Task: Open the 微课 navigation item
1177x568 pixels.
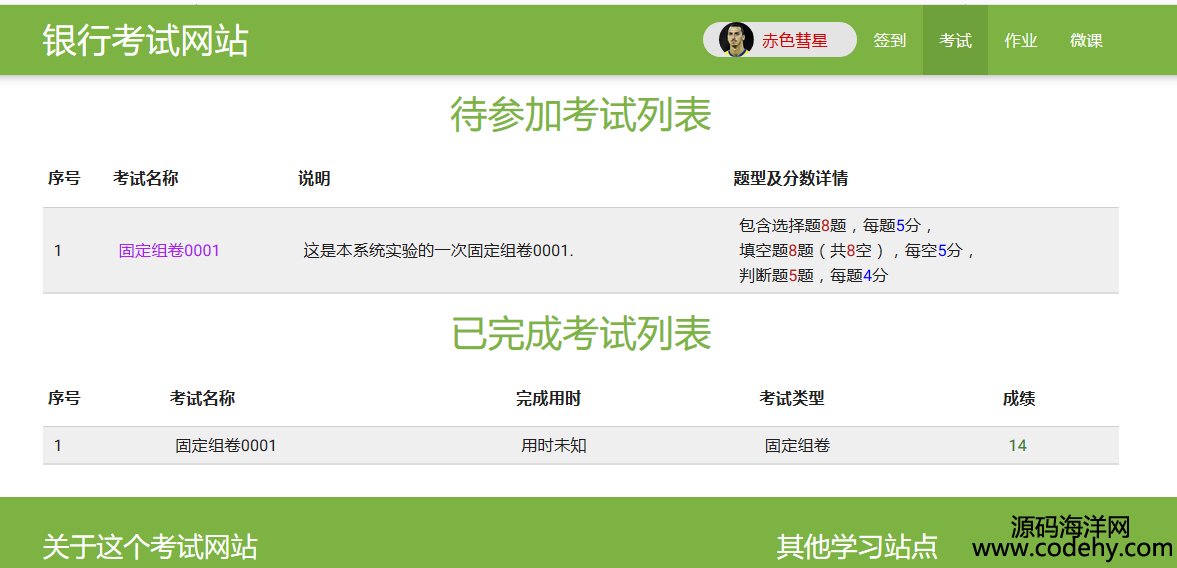Action: point(1086,41)
